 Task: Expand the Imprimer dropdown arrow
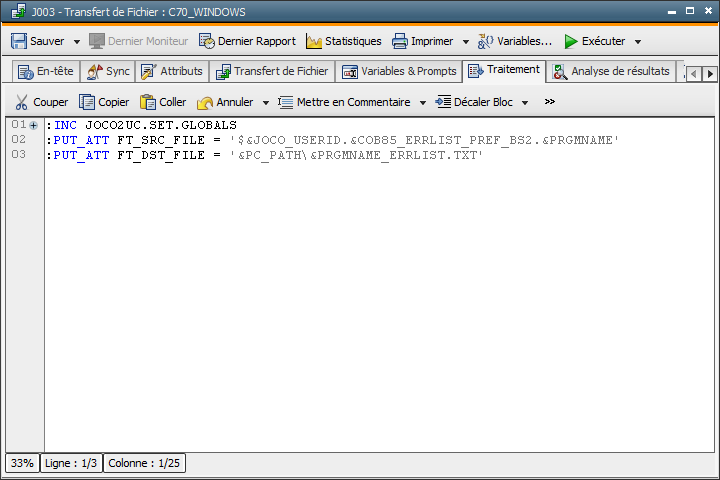466,42
